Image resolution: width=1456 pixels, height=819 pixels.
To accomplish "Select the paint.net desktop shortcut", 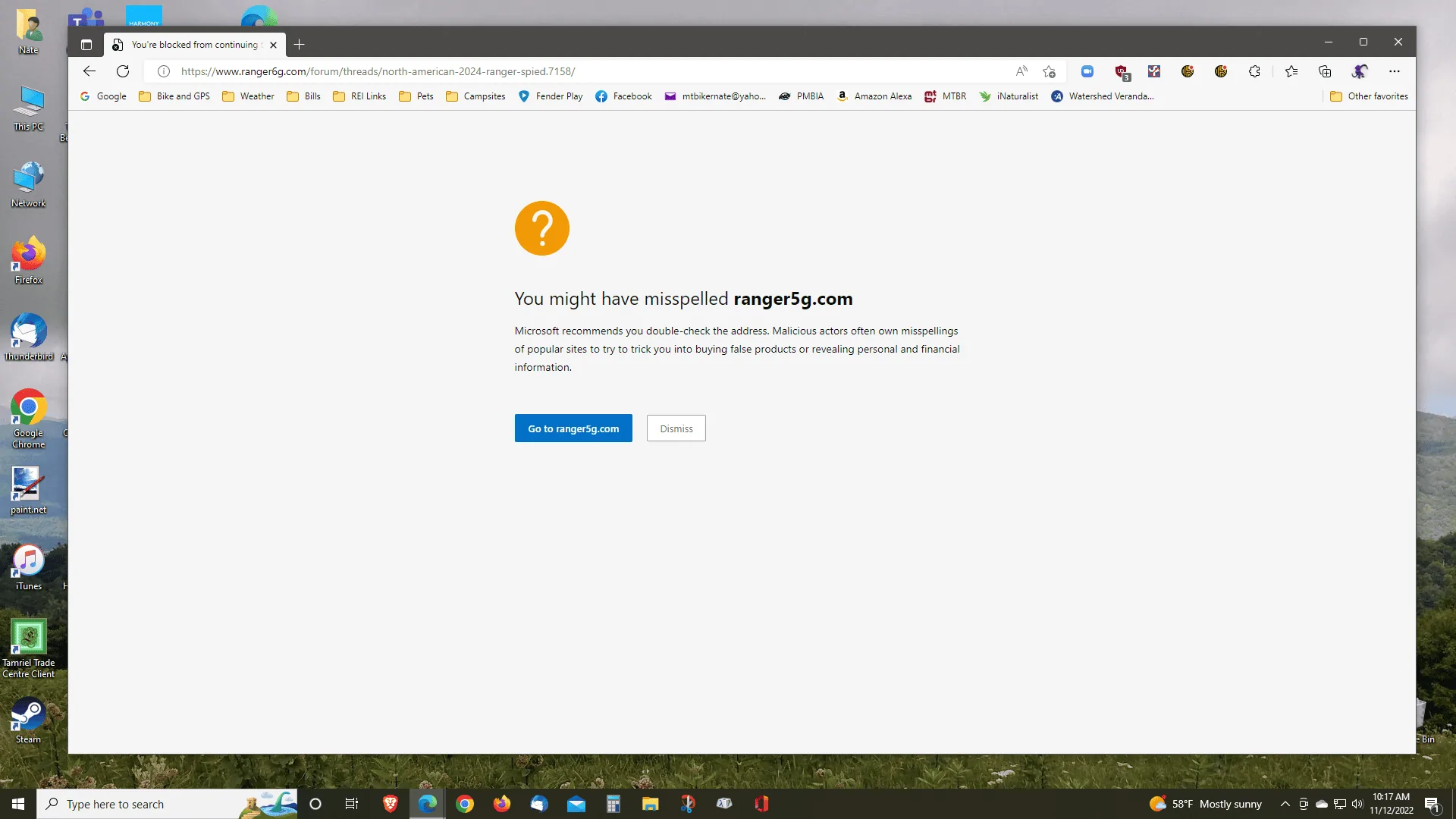I will tap(29, 491).
